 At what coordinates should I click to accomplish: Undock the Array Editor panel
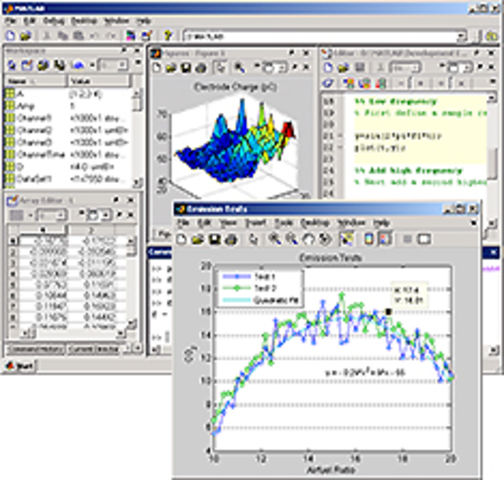[x=116, y=200]
